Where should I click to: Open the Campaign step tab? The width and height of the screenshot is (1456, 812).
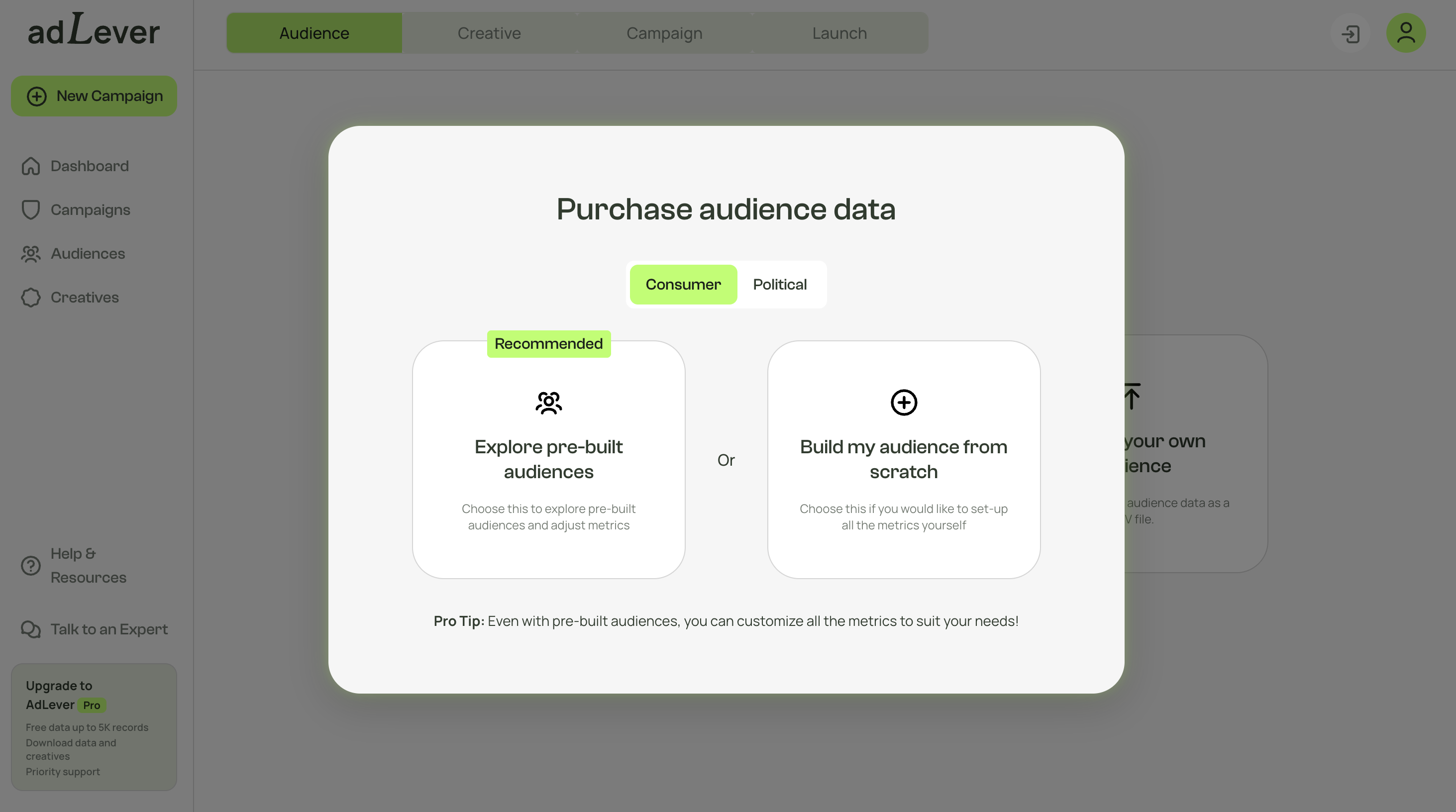coord(664,33)
